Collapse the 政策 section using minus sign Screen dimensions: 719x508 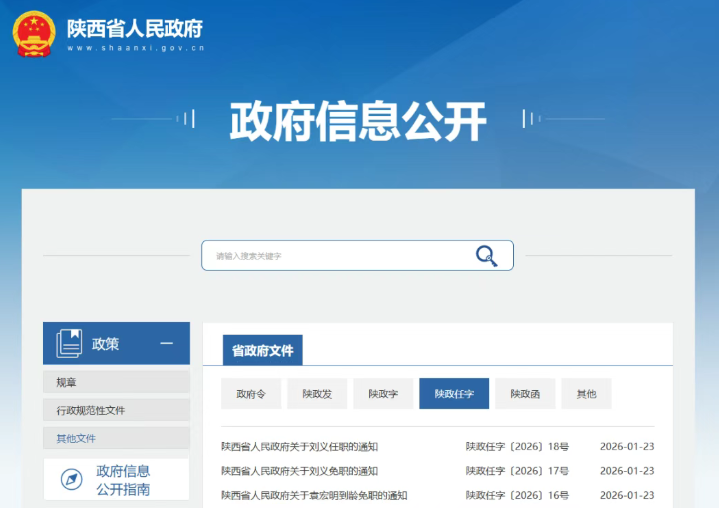click(x=167, y=343)
